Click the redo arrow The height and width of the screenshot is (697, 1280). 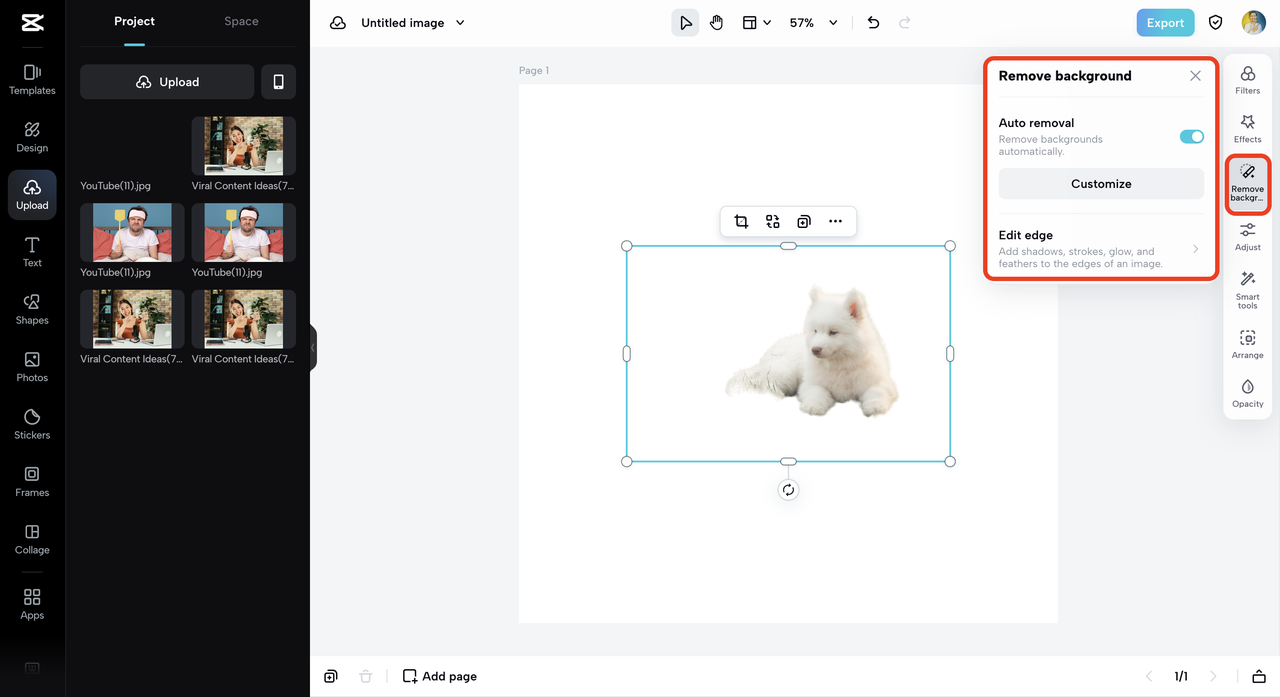pyautogui.click(x=905, y=23)
